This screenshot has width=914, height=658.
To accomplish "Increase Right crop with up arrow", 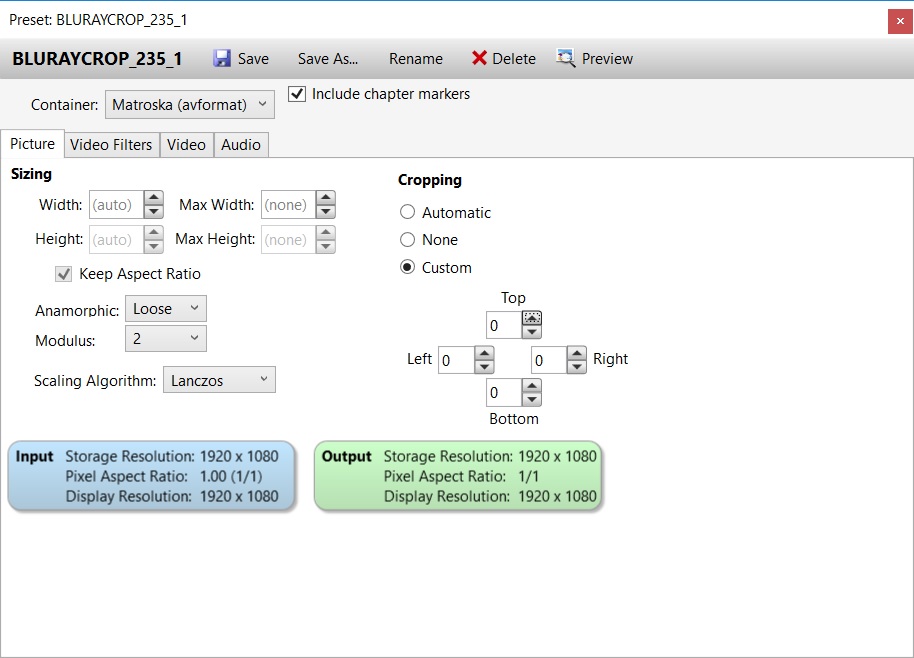I will pyautogui.click(x=576, y=353).
